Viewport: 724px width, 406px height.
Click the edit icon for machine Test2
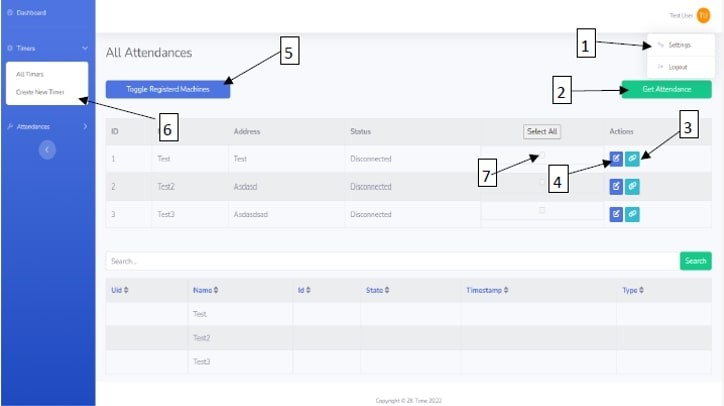616,186
